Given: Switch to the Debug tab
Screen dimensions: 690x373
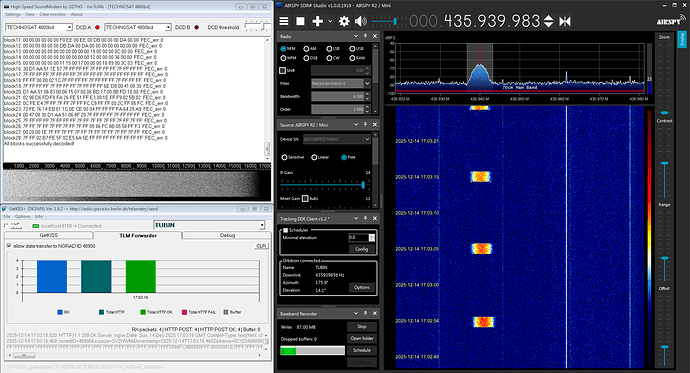Looking at the screenshot, I should pos(227,235).
